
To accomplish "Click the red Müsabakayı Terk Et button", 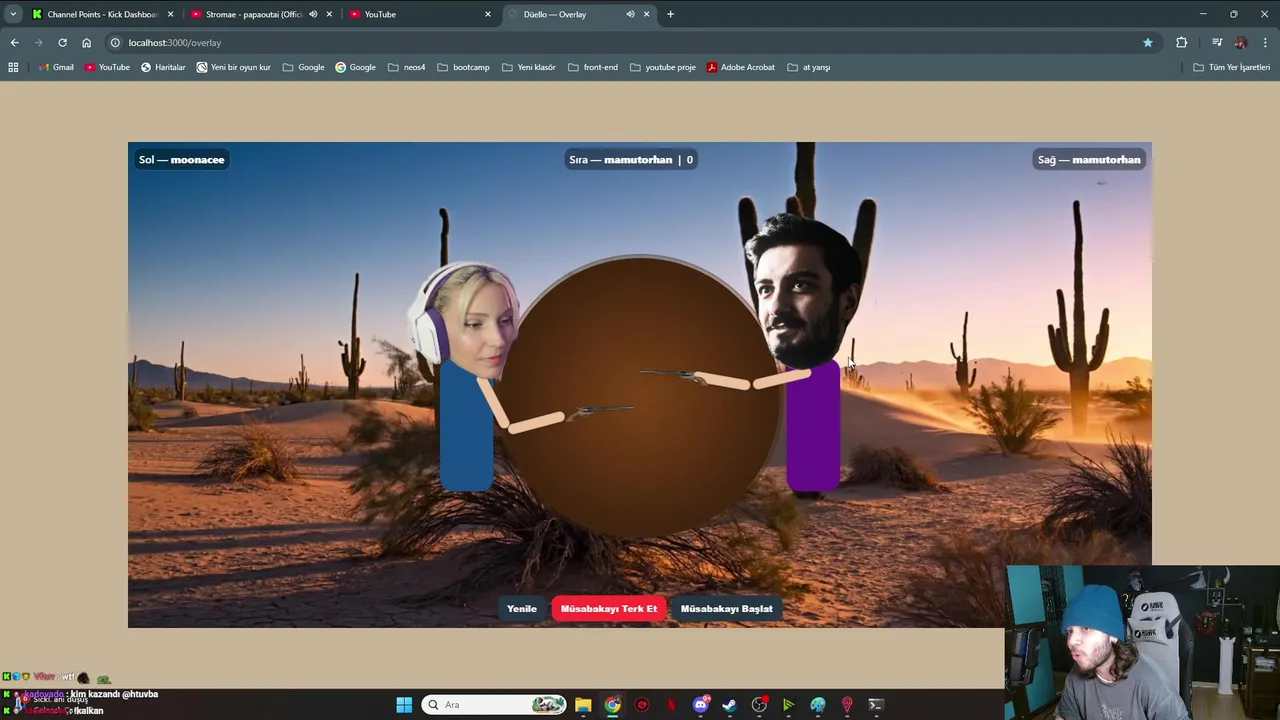I will 609,608.
